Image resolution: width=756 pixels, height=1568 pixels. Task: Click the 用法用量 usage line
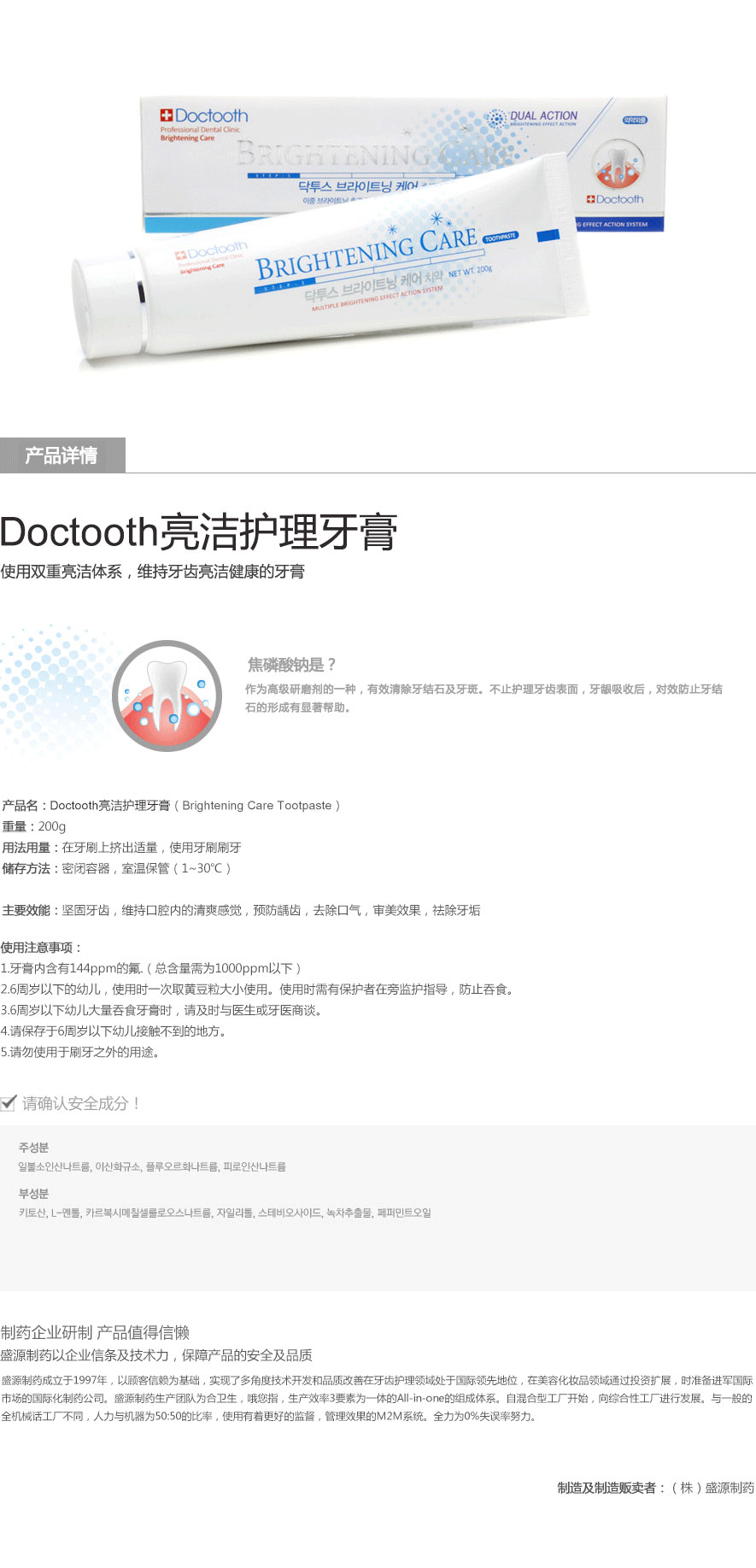click(121, 848)
